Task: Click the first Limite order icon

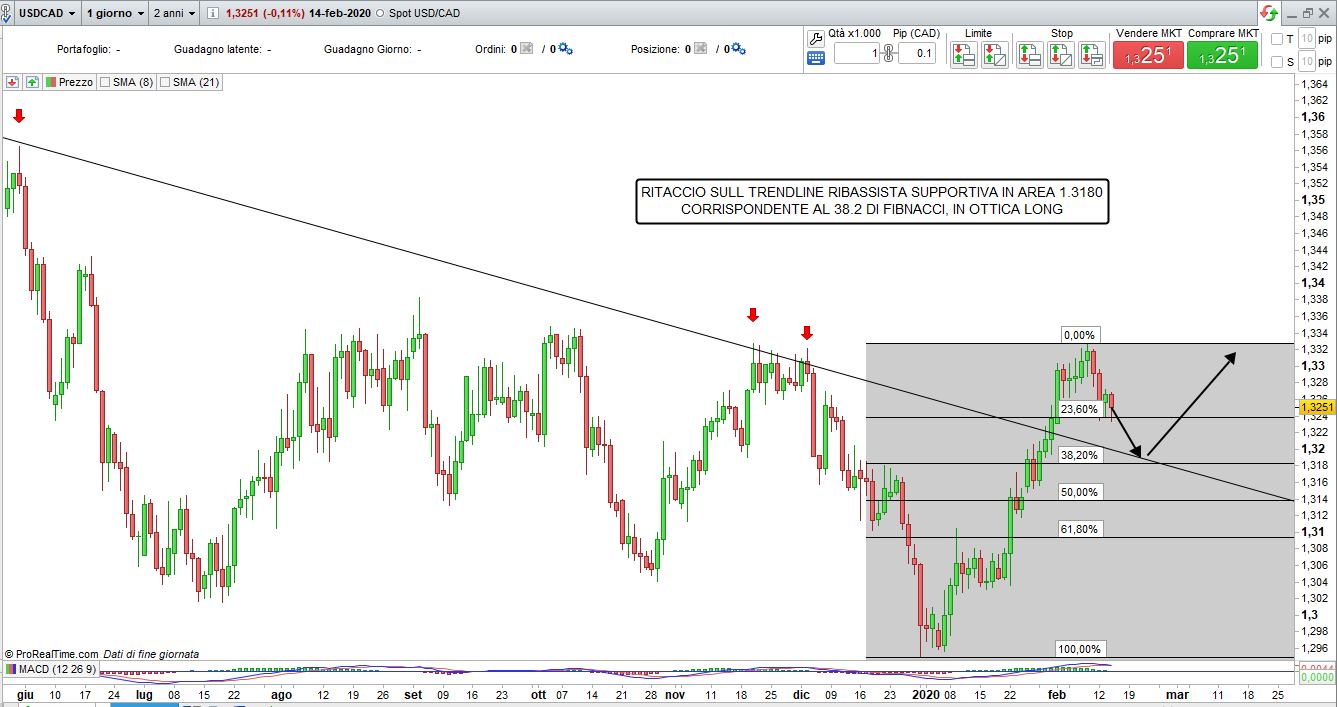Action: tap(963, 55)
